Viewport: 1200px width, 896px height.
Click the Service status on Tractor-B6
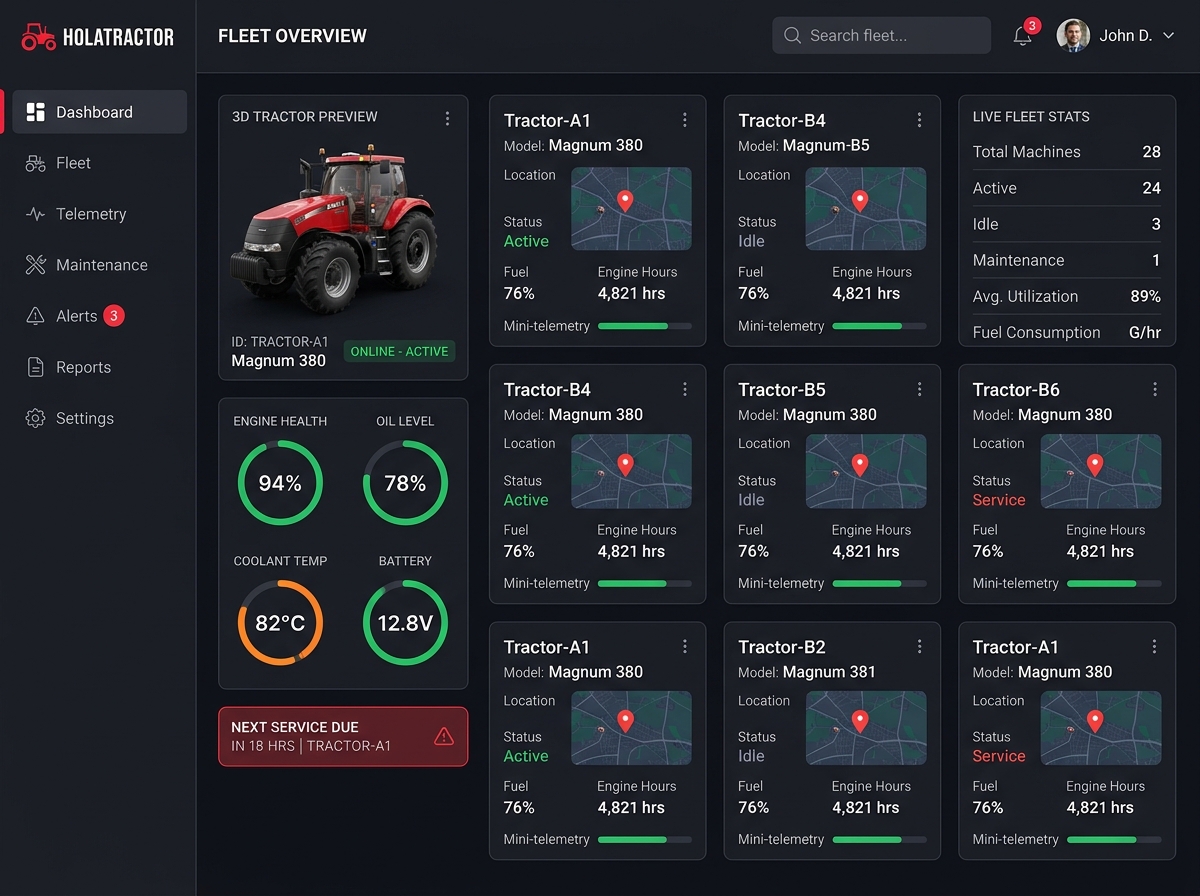pos(999,500)
